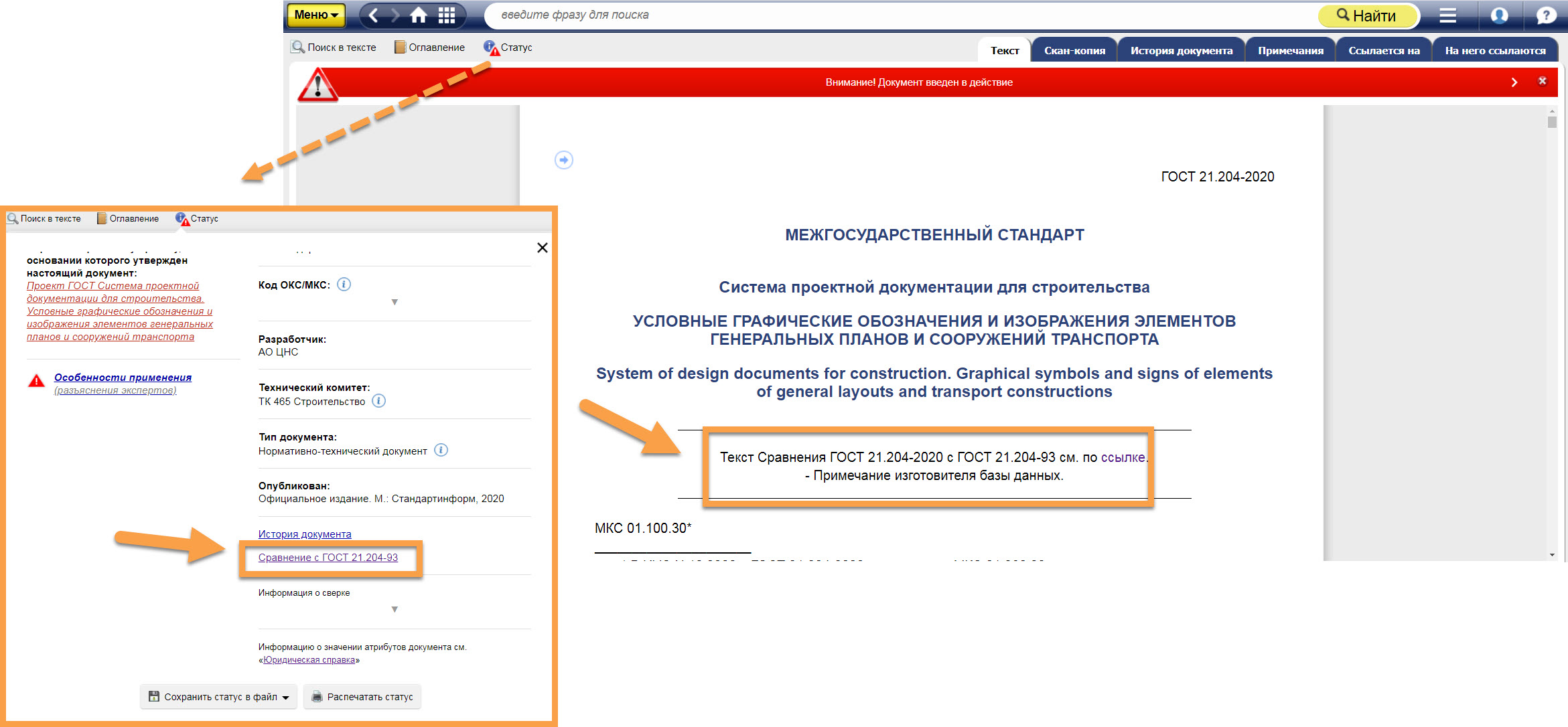This screenshot has height=727, width=1568.
Task: Click the home icon in top navigation
Action: click(419, 15)
